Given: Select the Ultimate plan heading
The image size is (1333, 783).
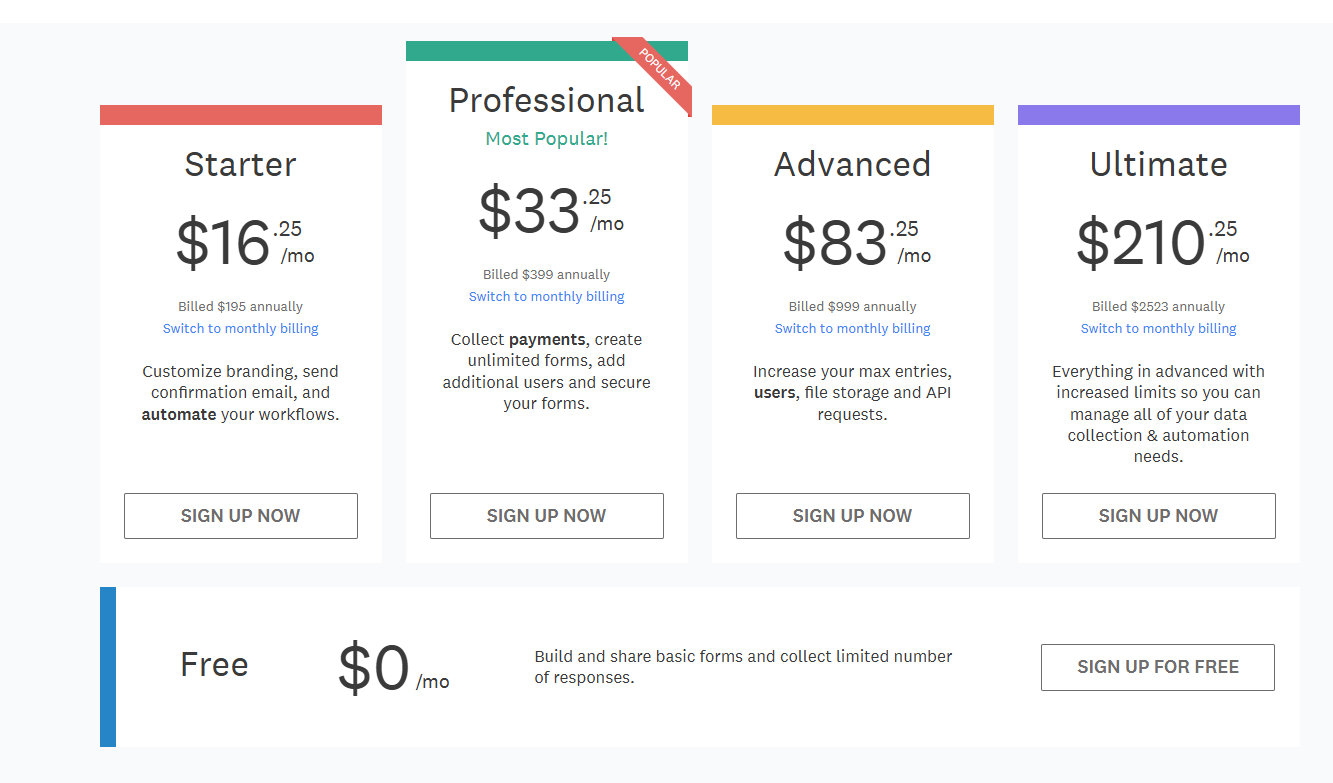Looking at the screenshot, I should tap(1158, 164).
